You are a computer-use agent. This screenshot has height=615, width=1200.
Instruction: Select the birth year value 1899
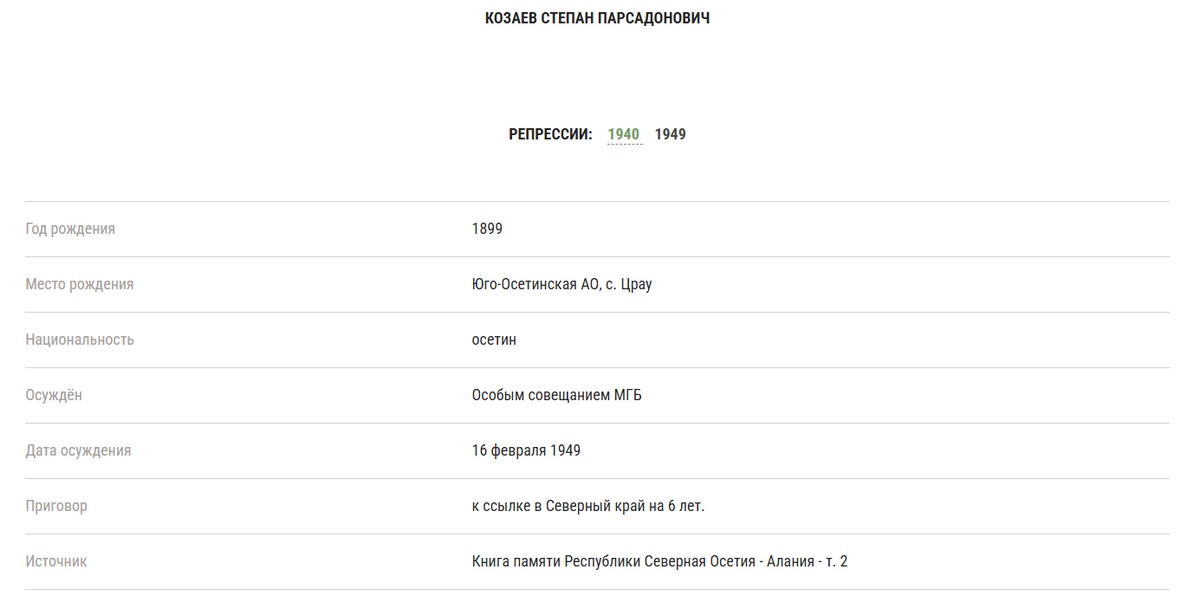(487, 229)
